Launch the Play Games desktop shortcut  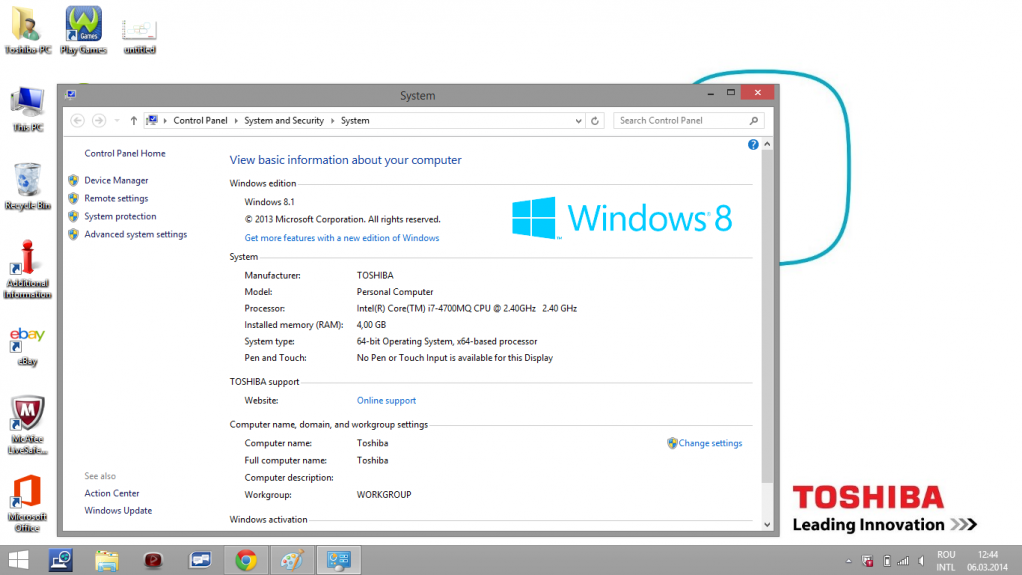coord(83,30)
